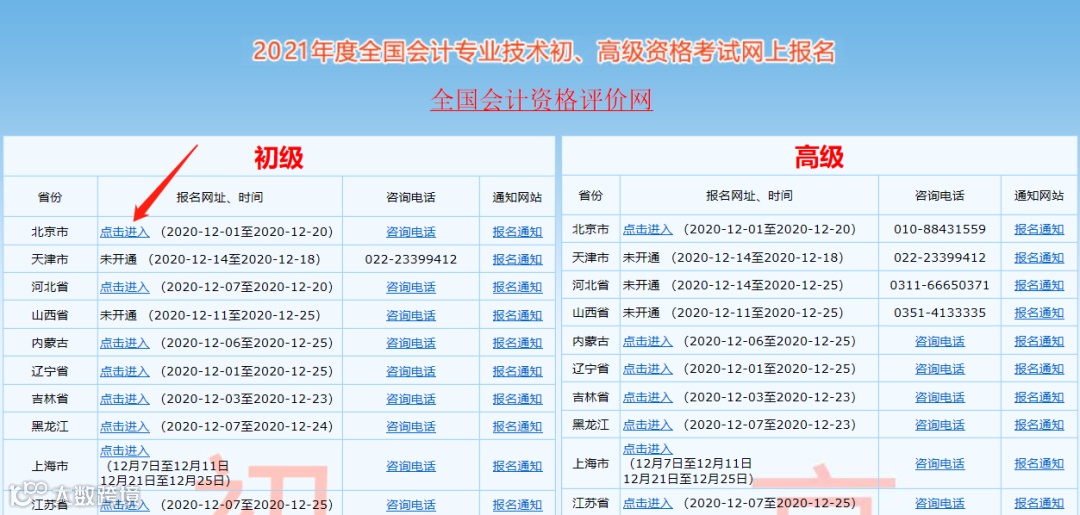Open 咨询电话 link for 黑龙江 in 高级

(939, 425)
